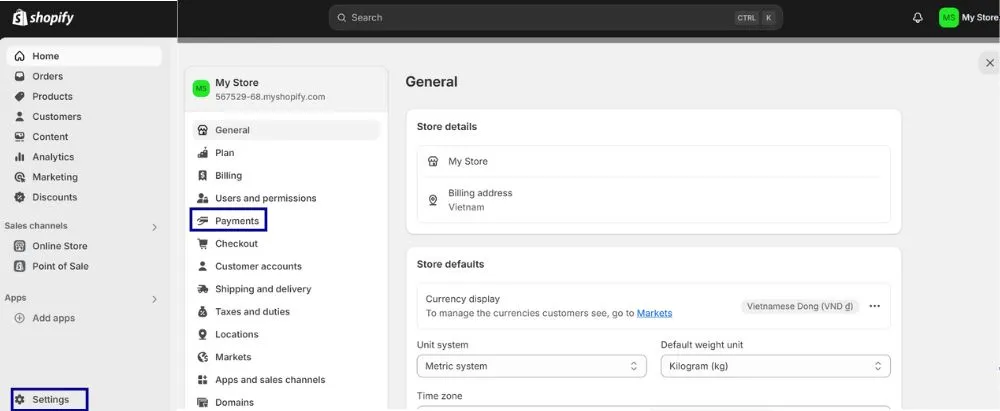Open notifications bell icon
Screen dimensions: 1000x411
918,18
